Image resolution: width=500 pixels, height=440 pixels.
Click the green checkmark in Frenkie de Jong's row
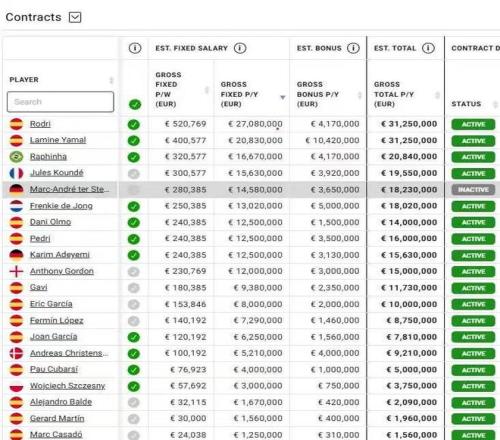(134, 206)
